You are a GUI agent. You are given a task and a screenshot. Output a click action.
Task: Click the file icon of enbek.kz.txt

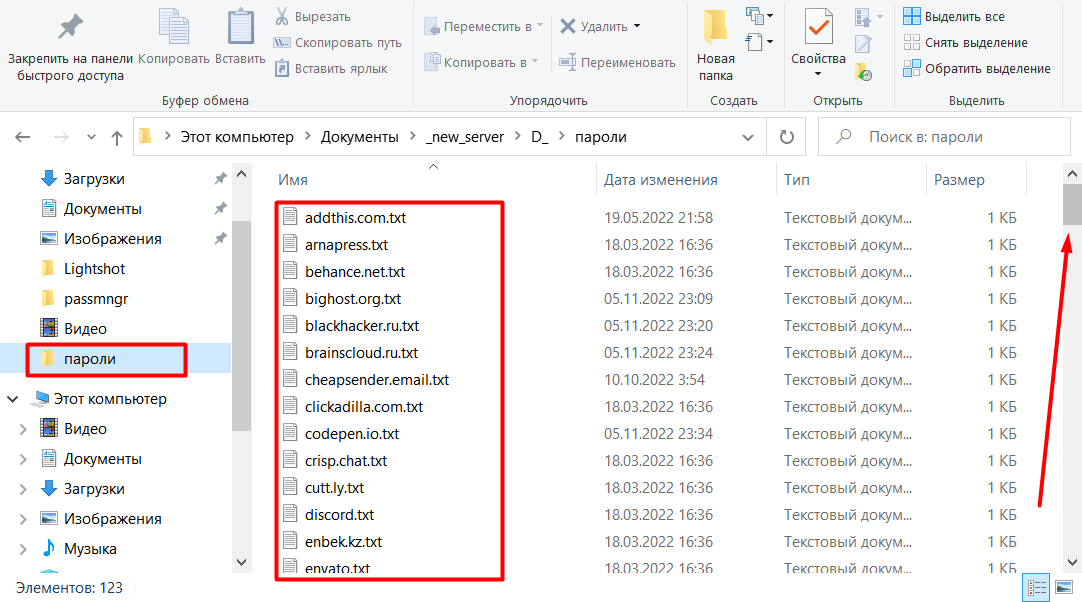coord(291,541)
